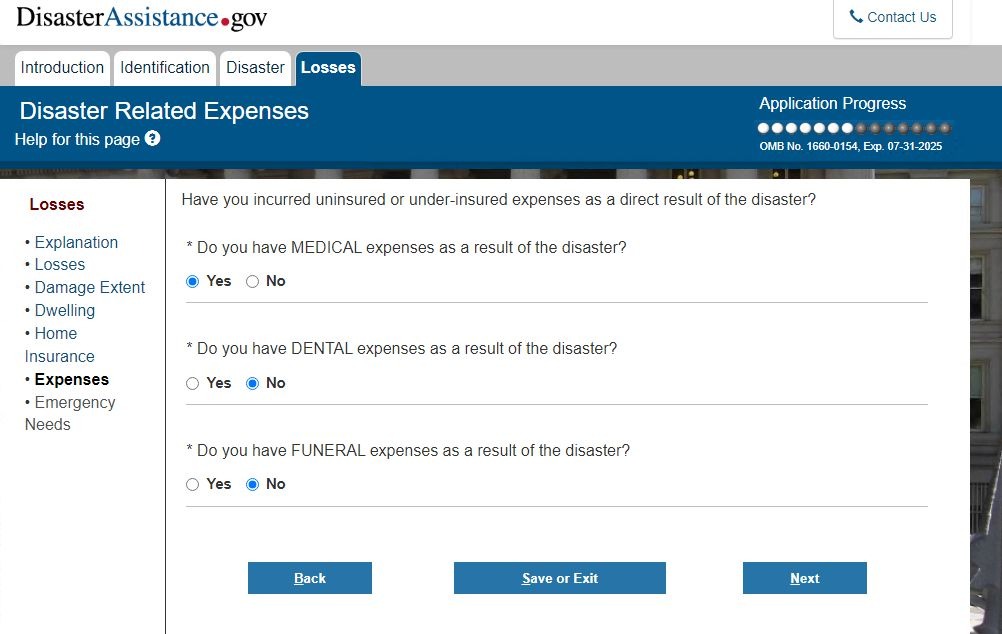
Task: Click the Back button
Action: (x=310, y=578)
